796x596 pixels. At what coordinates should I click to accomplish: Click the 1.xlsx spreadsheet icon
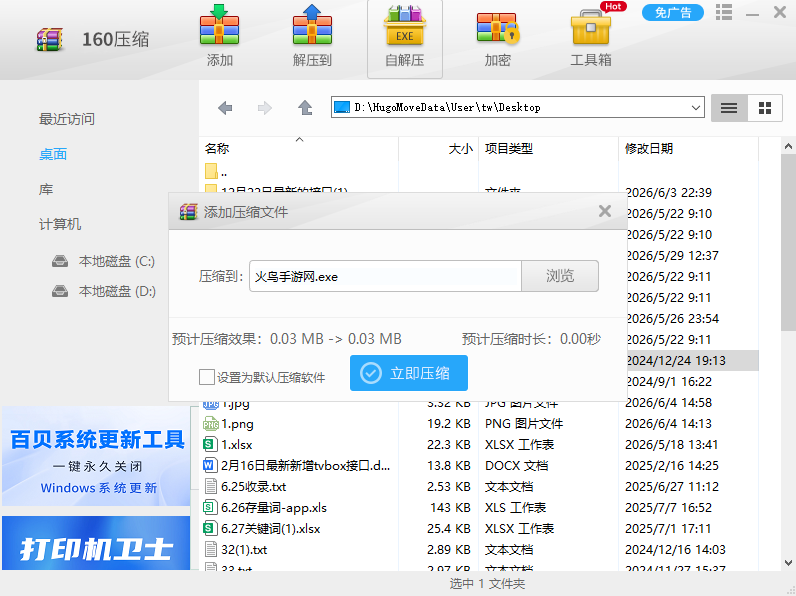[210, 445]
